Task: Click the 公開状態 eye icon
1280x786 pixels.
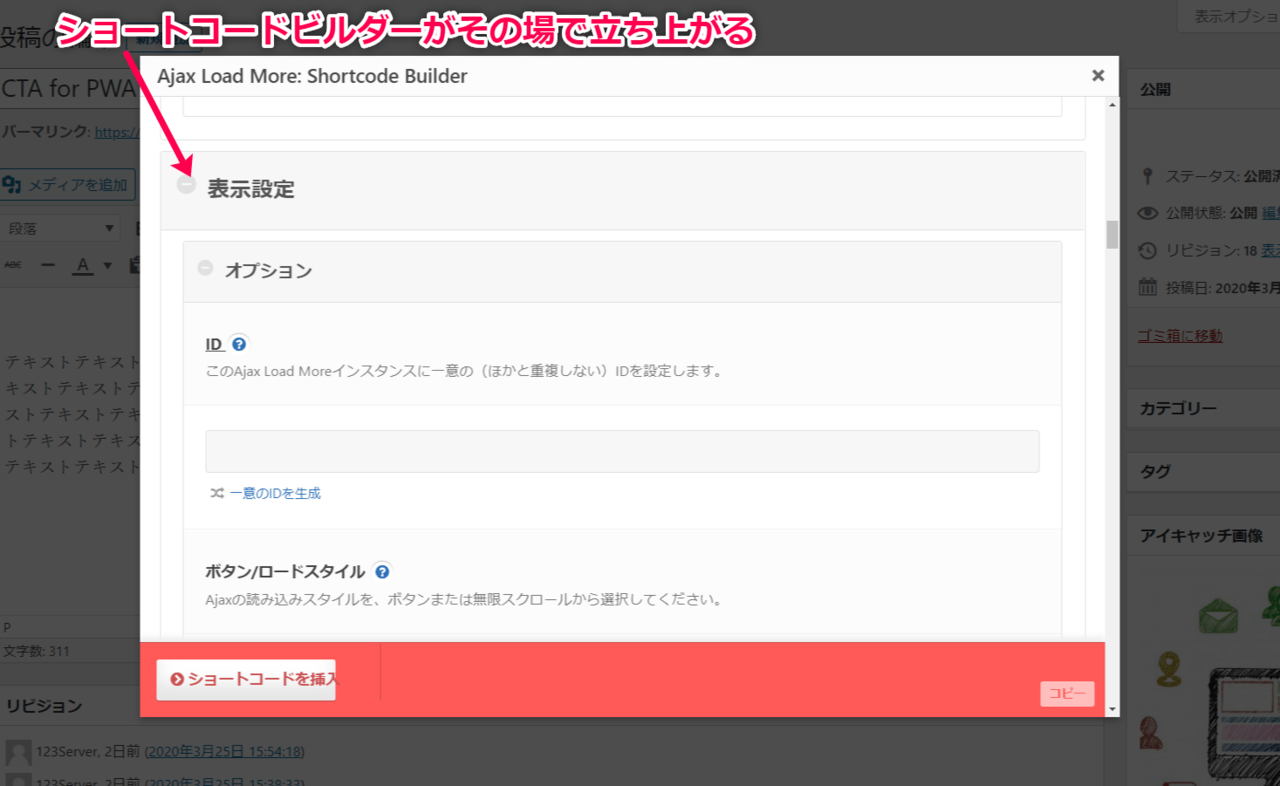Action: tap(1148, 213)
